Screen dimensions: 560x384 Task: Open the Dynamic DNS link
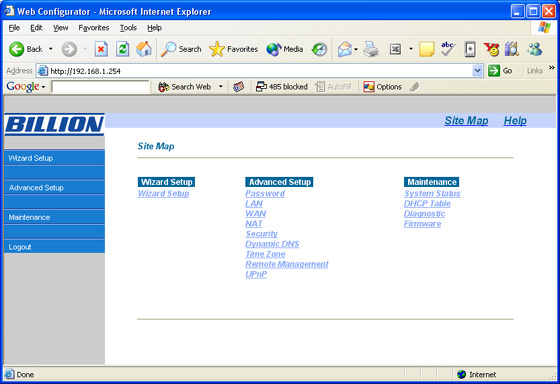click(272, 244)
